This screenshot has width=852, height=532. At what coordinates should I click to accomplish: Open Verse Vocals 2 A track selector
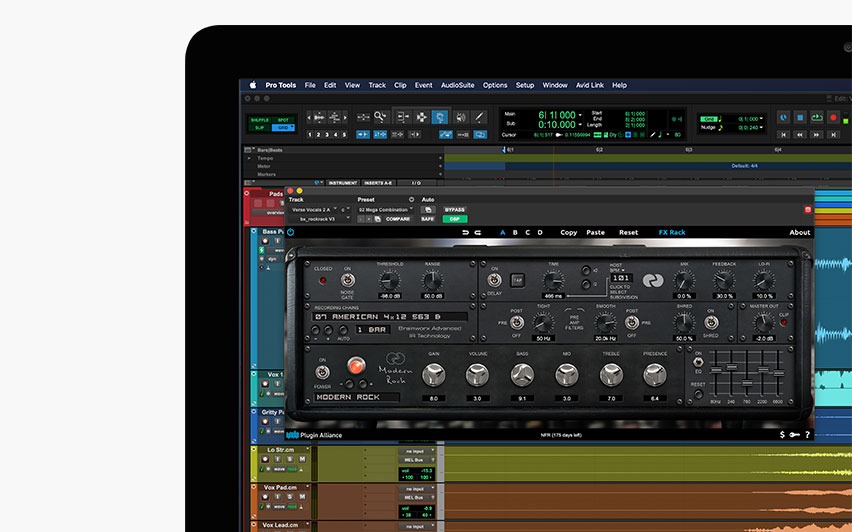pos(313,209)
